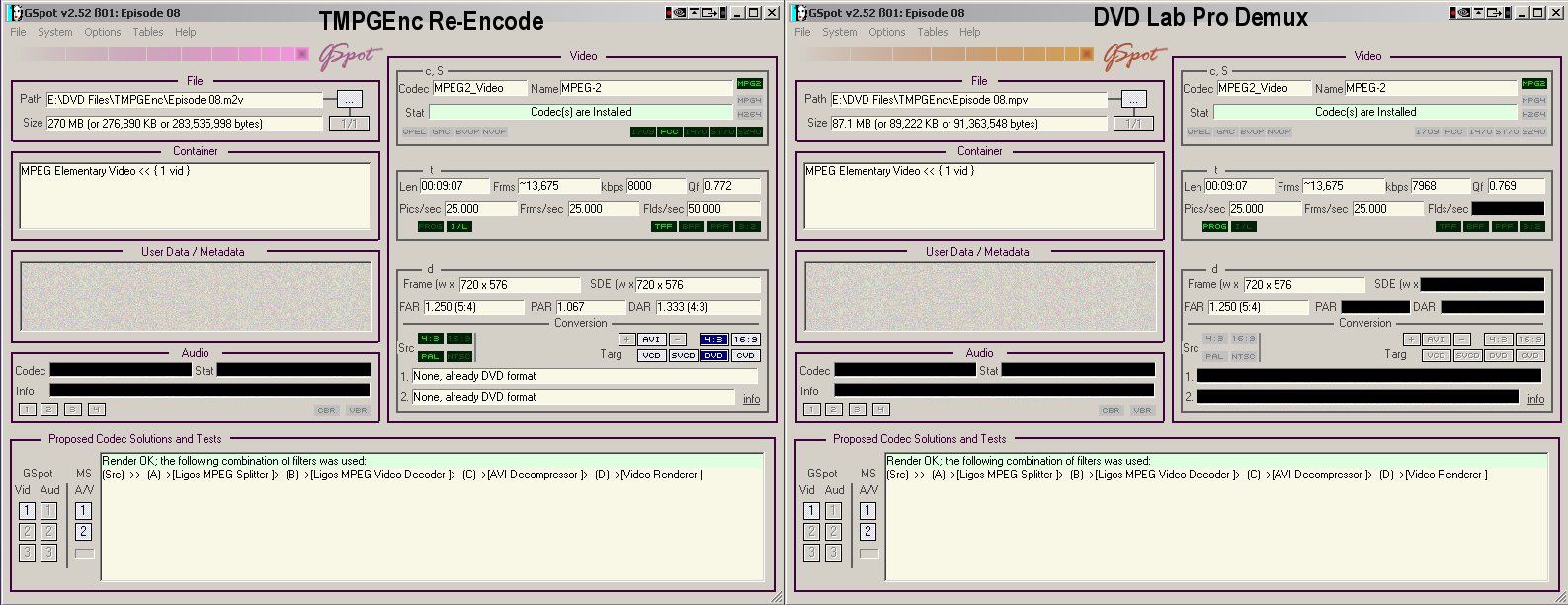Toggle the 16:9 target aspect in left window
Image resolution: width=1568 pixels, height=605 pixels.
pos(746,339)
